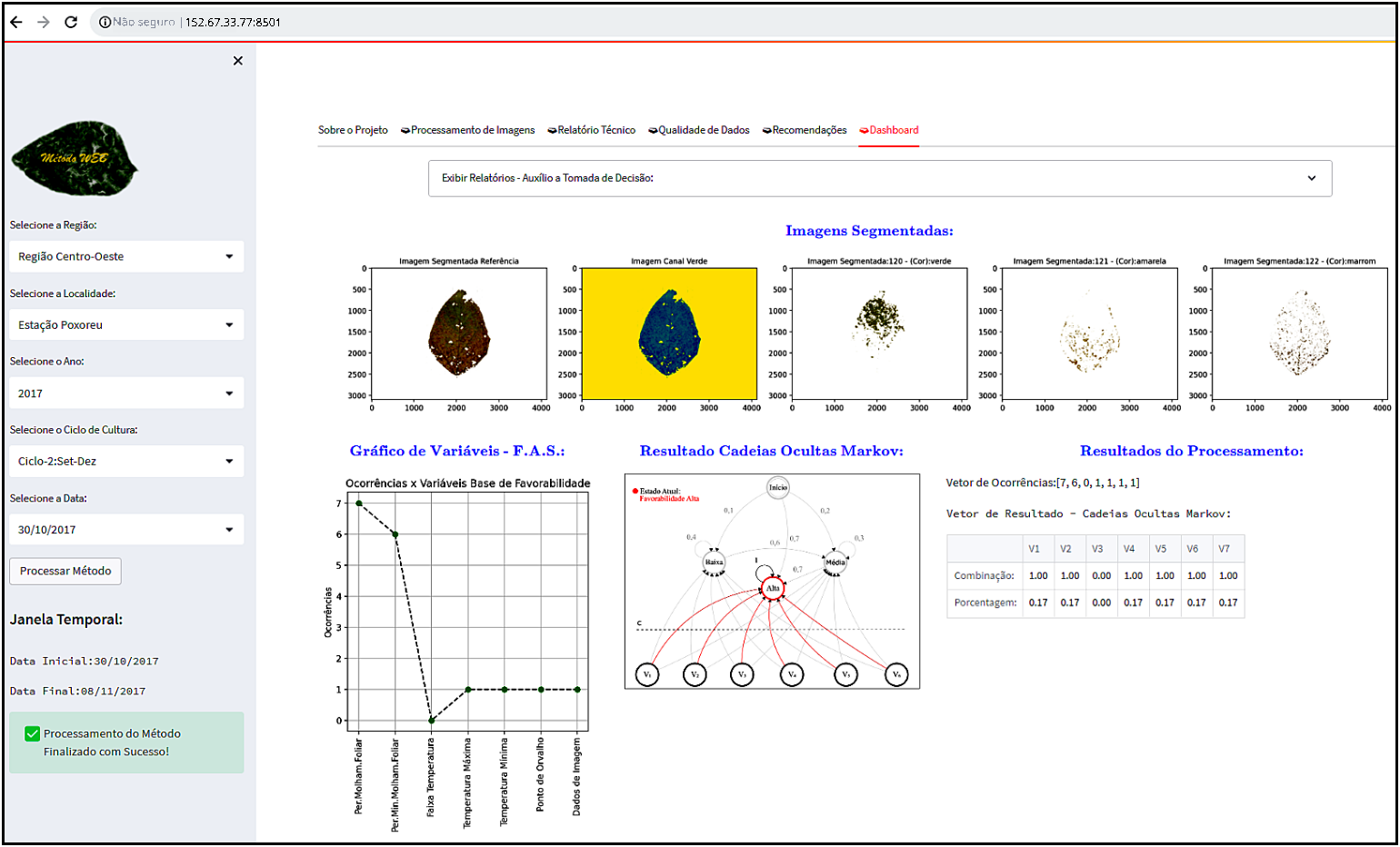The image size is (1400, 847).
Task: Open the Selecione o Ano dropdown
Action: tap(126, 393)
